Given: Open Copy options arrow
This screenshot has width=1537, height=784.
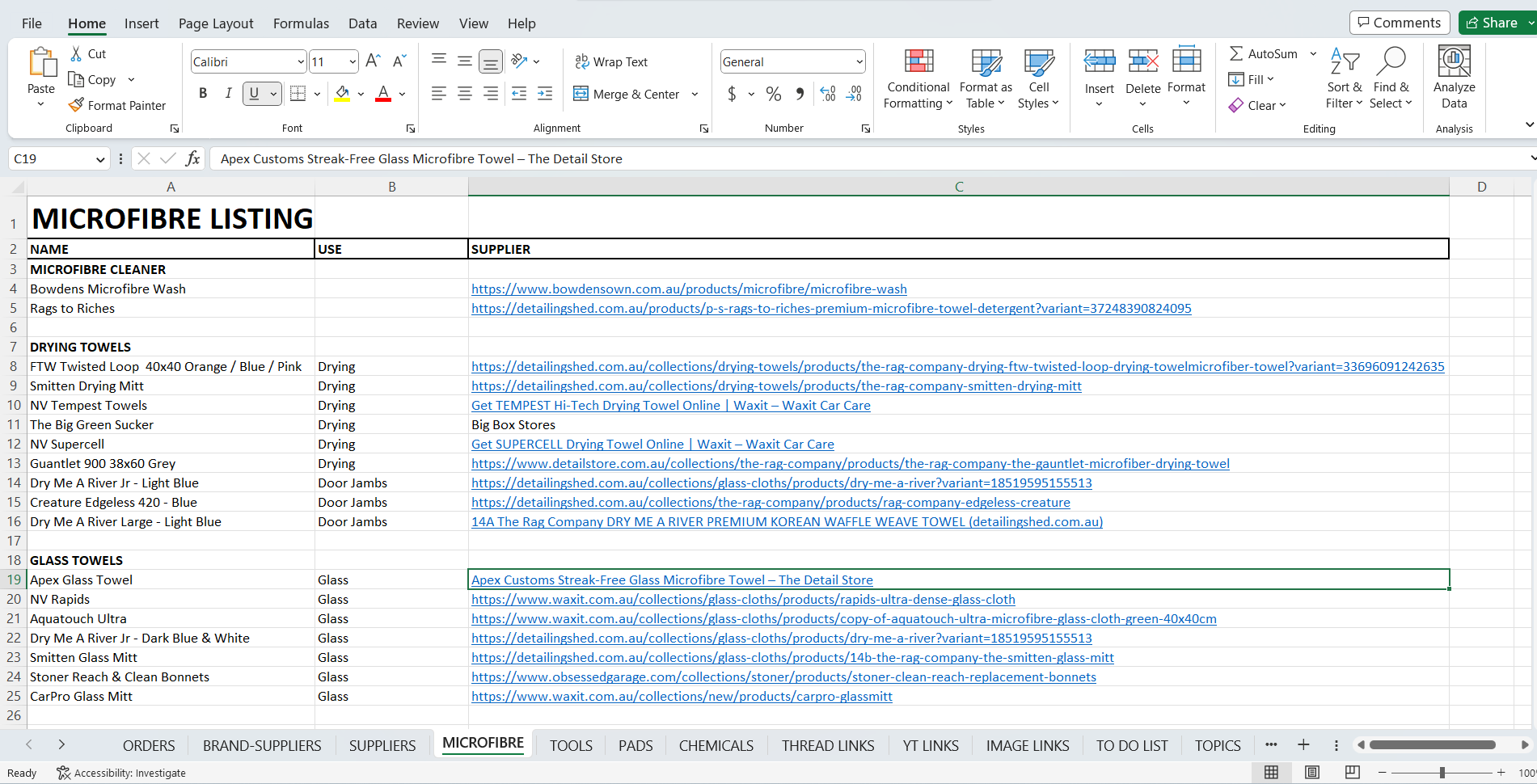Looking at the screenshot, I should [x=131, y=79].
